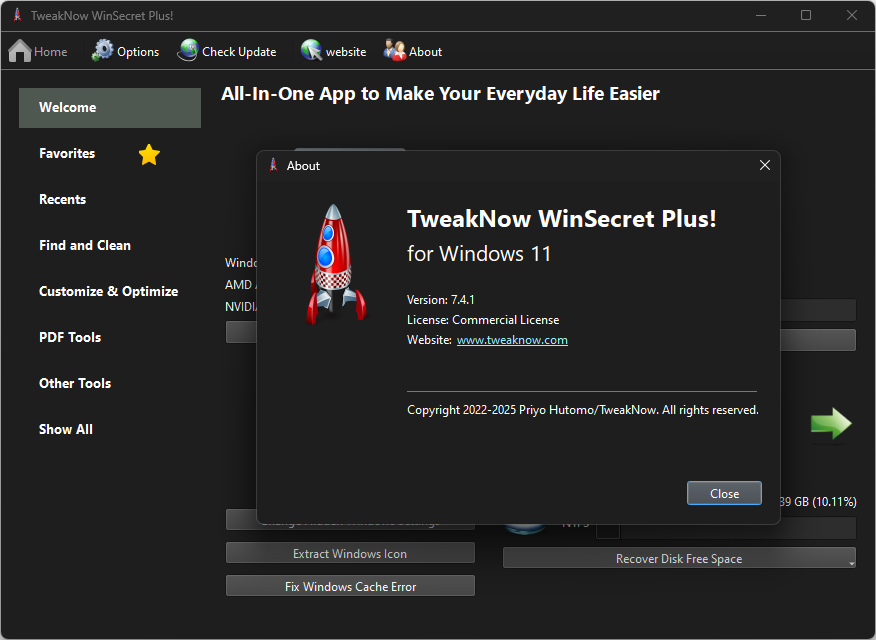Click the About toolbar label
The width and height of the screenshot is (876, 640).
426,52
